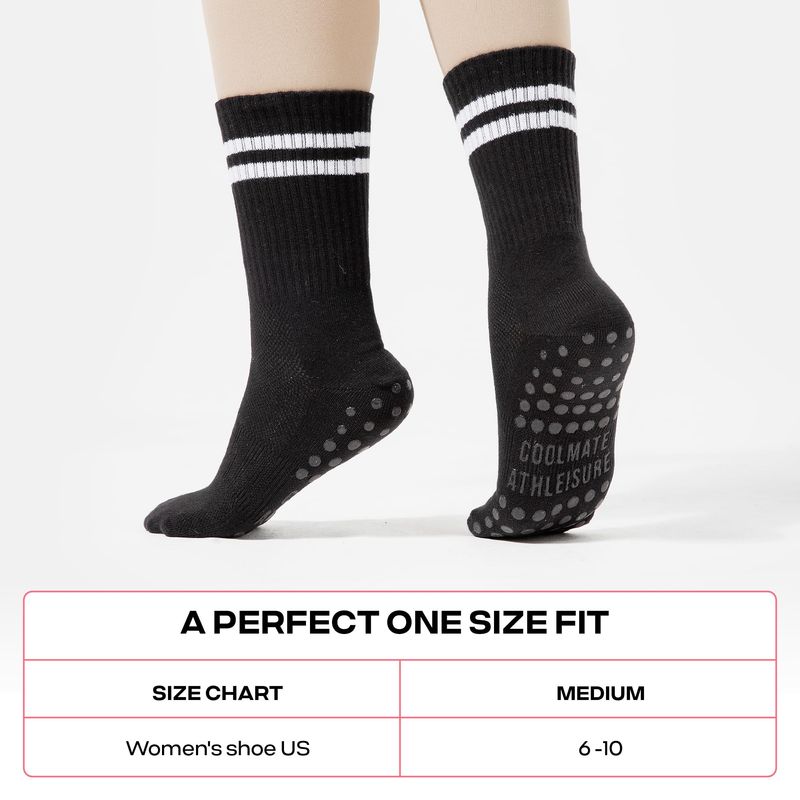Image resolution: width=800 pixels, height=800 pixels.
Task: Select the 'Women's shoe US' row label
Action: click(x=218, y=748)
